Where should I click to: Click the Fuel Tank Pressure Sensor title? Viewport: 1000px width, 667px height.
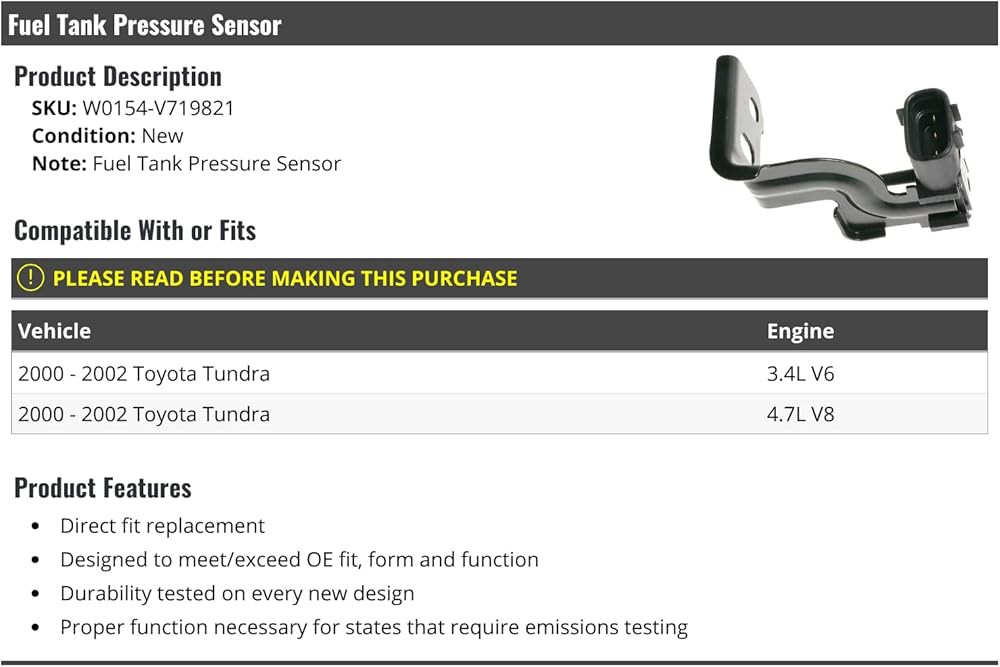(x=145, y=25)
